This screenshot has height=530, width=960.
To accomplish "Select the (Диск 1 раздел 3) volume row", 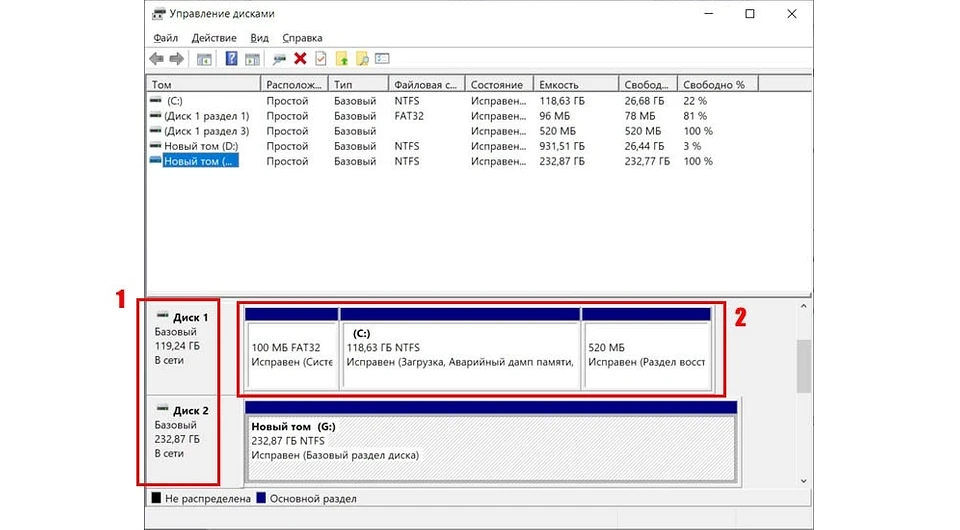I will coord(206,131).
